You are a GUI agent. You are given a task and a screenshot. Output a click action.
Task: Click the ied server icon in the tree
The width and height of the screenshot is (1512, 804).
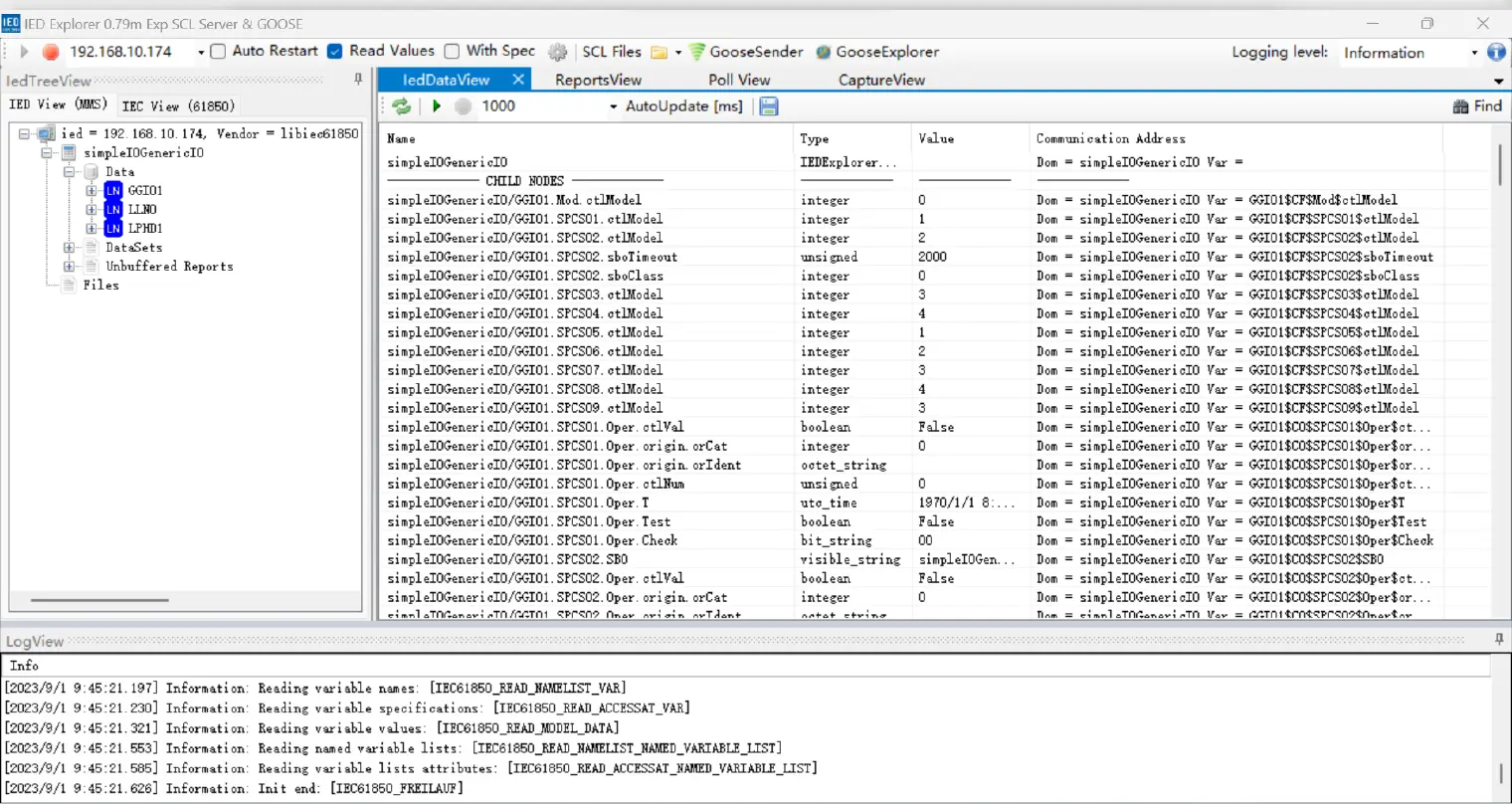[46, 133]
